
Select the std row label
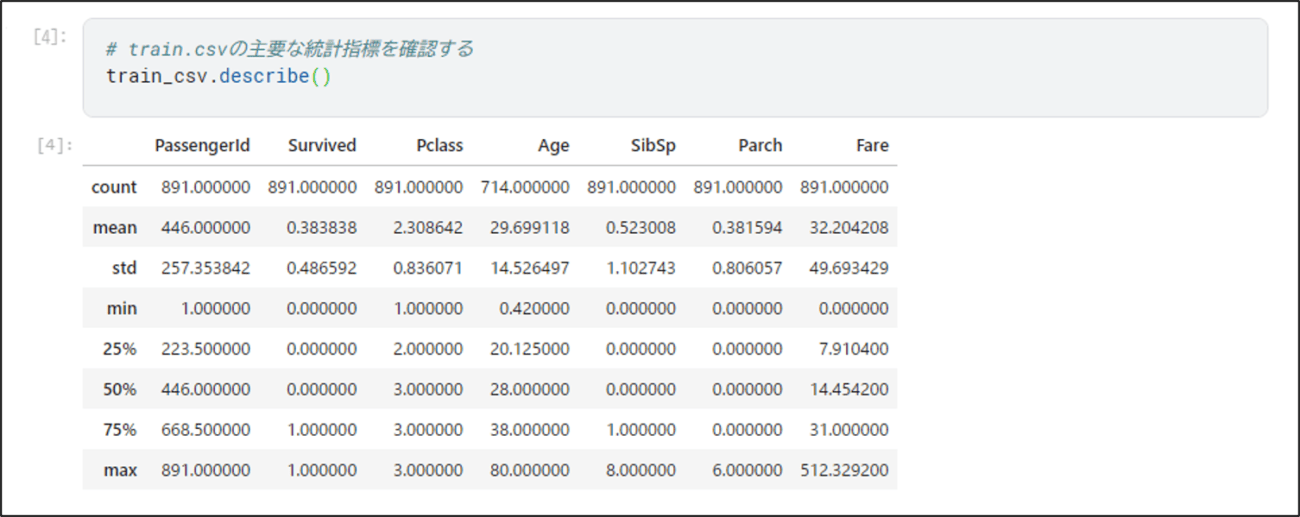(124, 268)
